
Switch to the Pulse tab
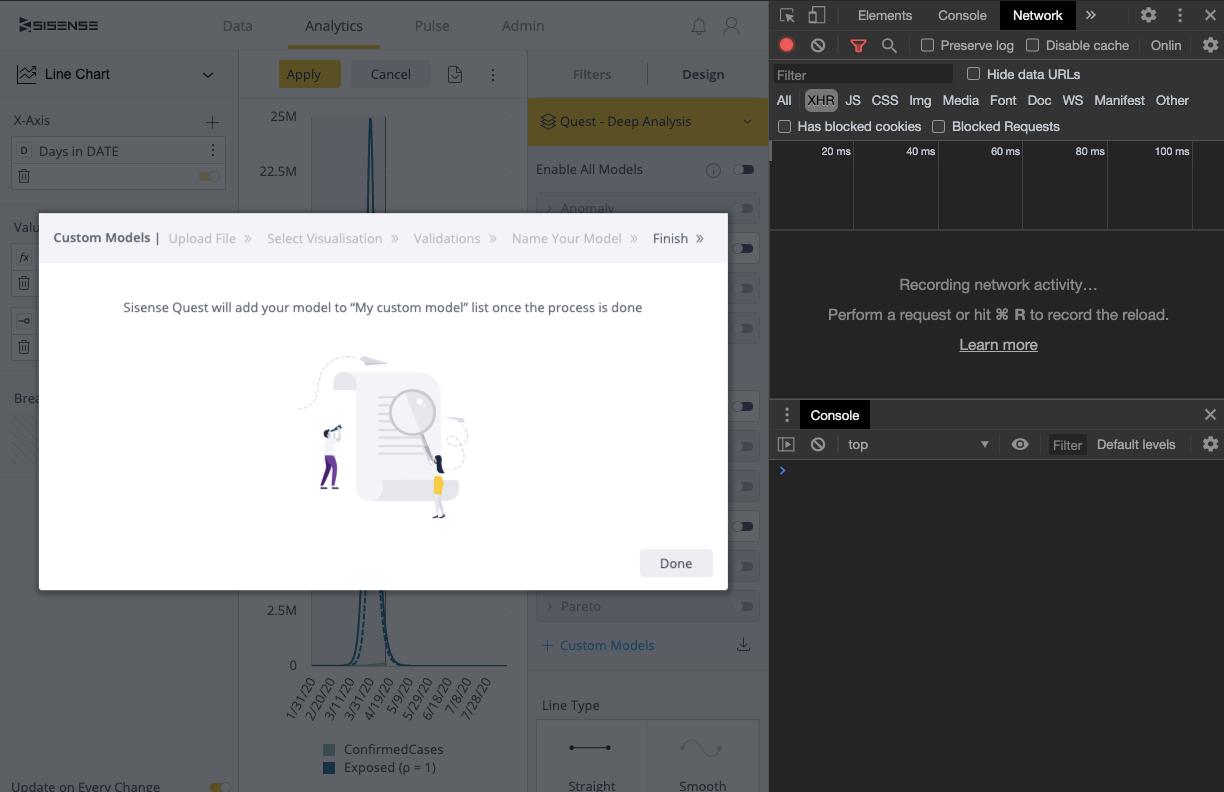click(432, 26)
